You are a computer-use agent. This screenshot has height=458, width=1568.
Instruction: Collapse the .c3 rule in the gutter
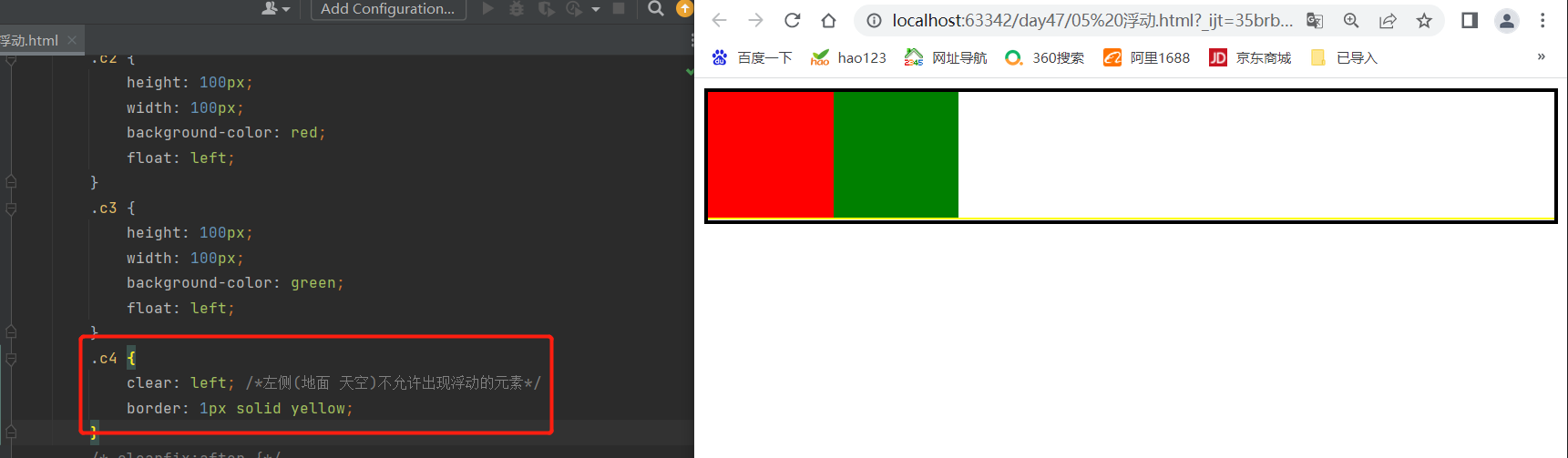click(x=11, y=209)
